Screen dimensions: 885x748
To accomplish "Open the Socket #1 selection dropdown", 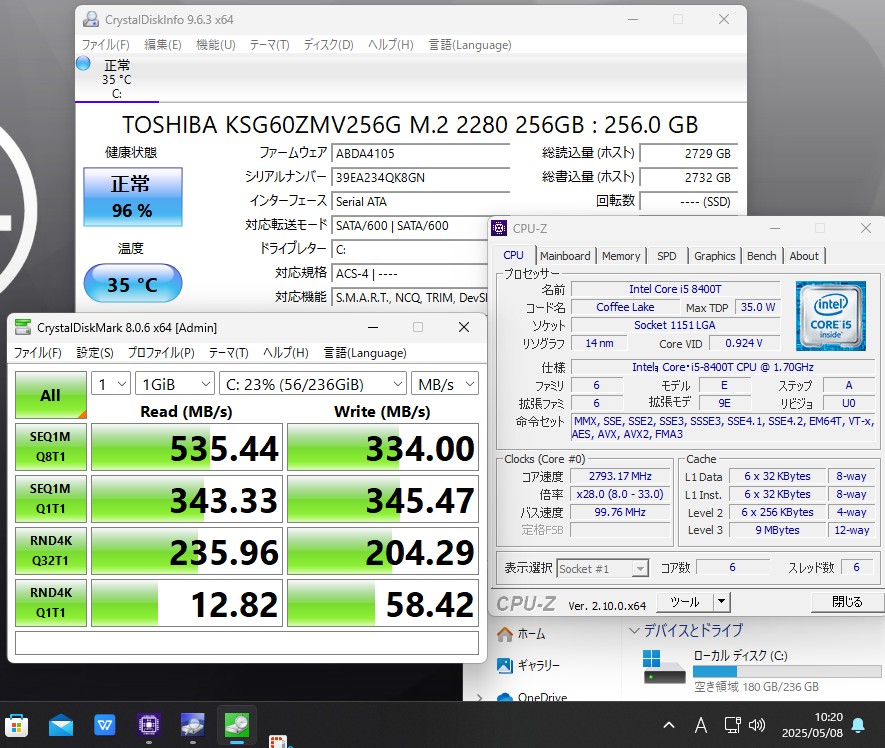I will tap(602, 568).
